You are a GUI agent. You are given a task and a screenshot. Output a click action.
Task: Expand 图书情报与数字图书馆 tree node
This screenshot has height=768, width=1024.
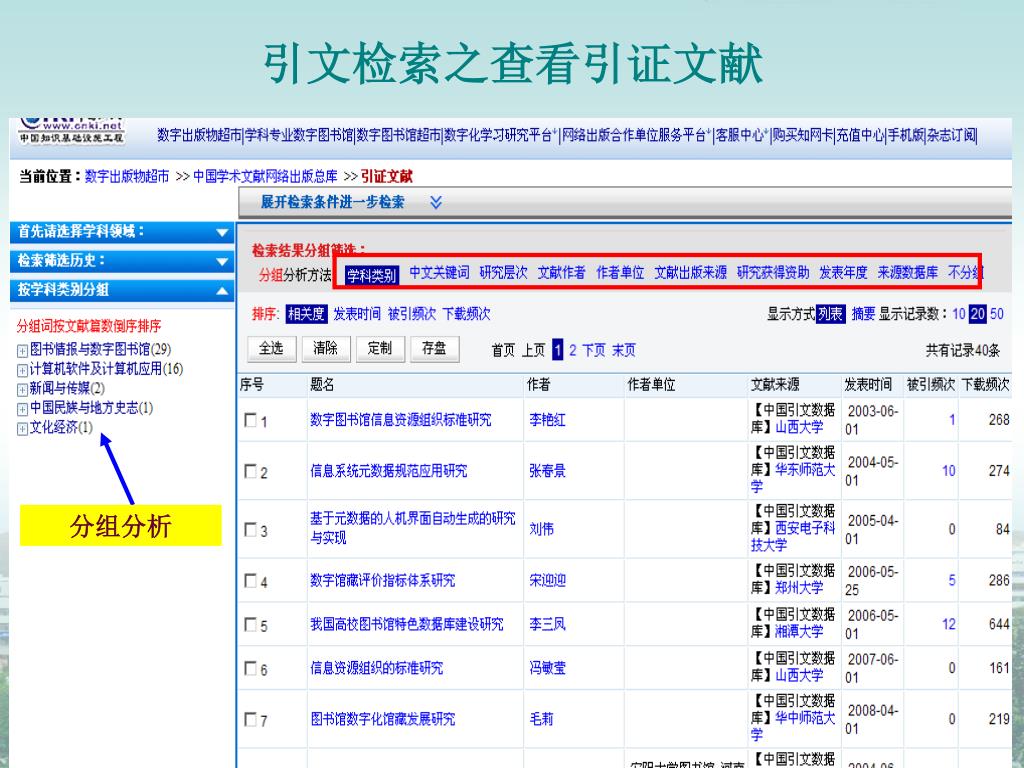22,350
